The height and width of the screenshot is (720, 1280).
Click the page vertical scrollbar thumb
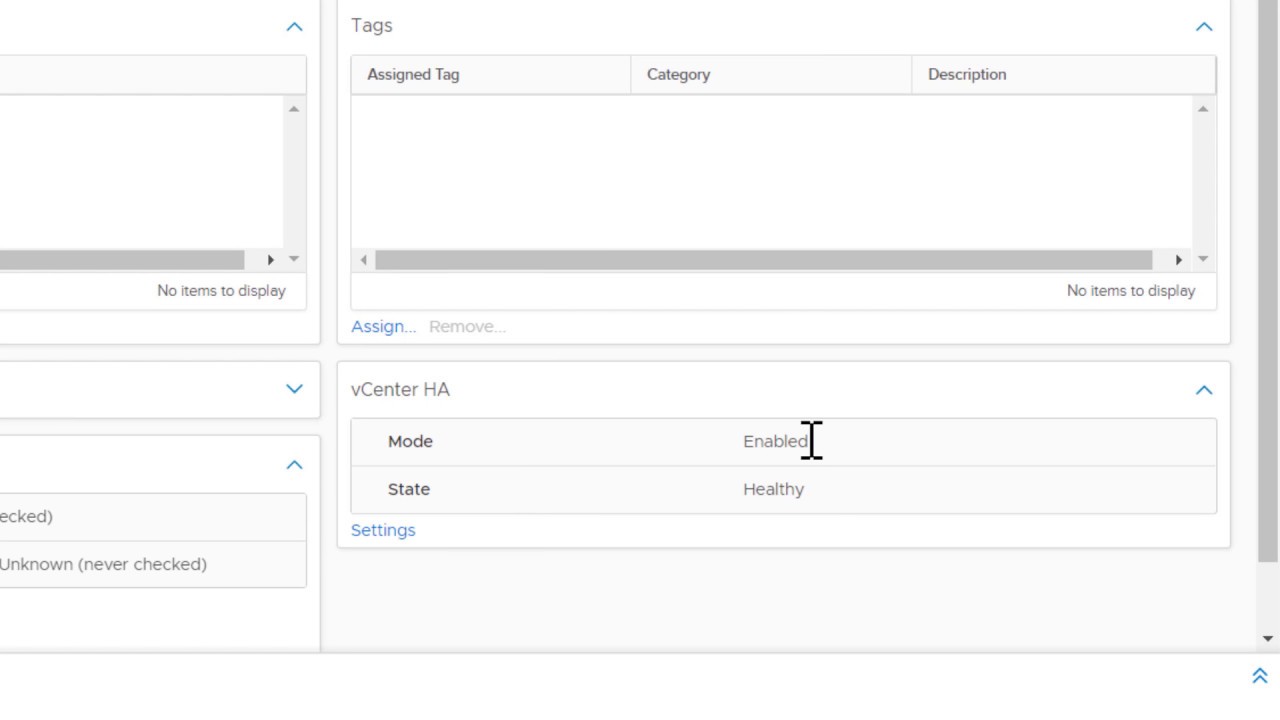point(1268,280)
